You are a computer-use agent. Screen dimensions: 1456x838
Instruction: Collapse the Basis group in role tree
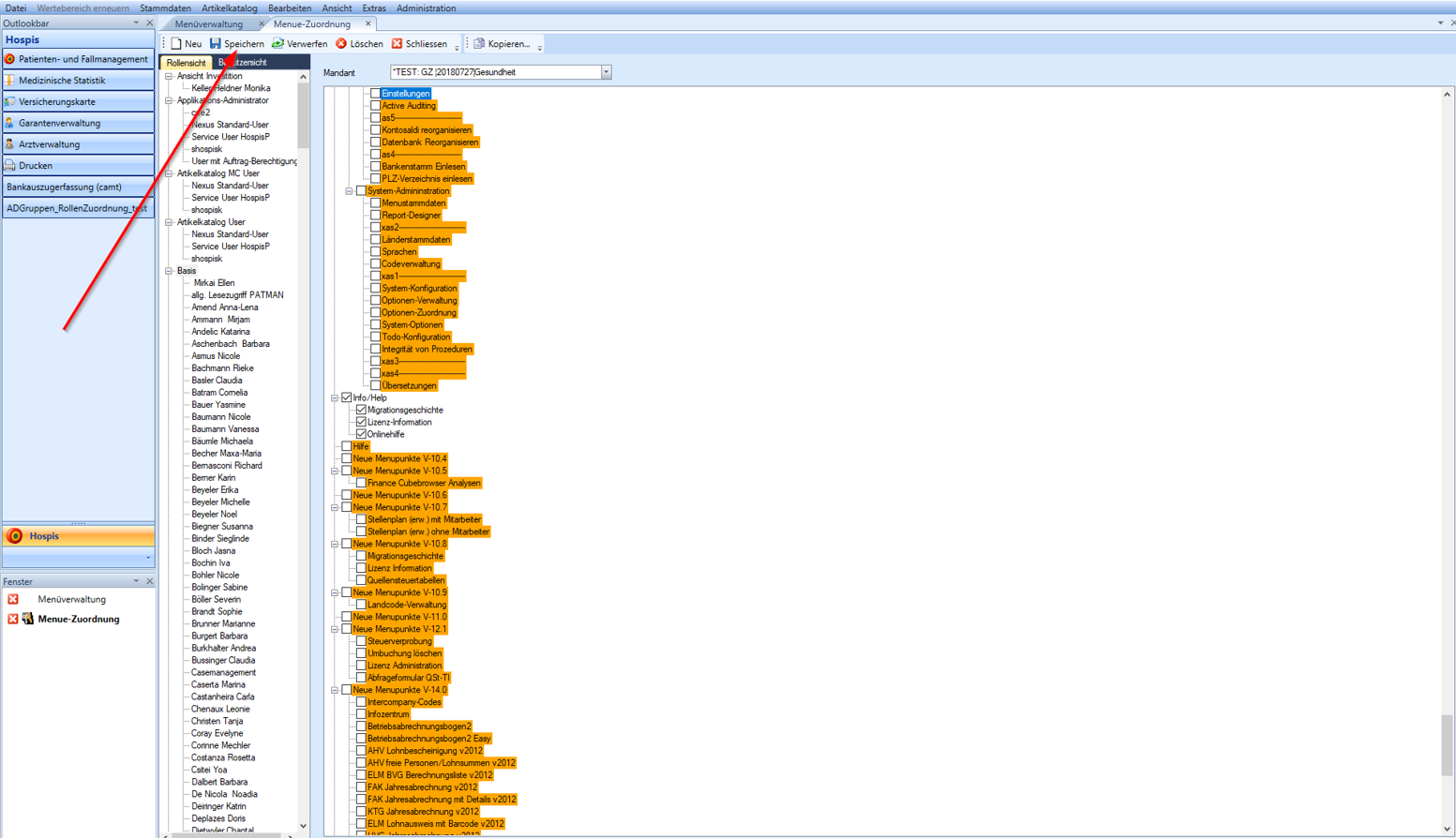[170, 271]
